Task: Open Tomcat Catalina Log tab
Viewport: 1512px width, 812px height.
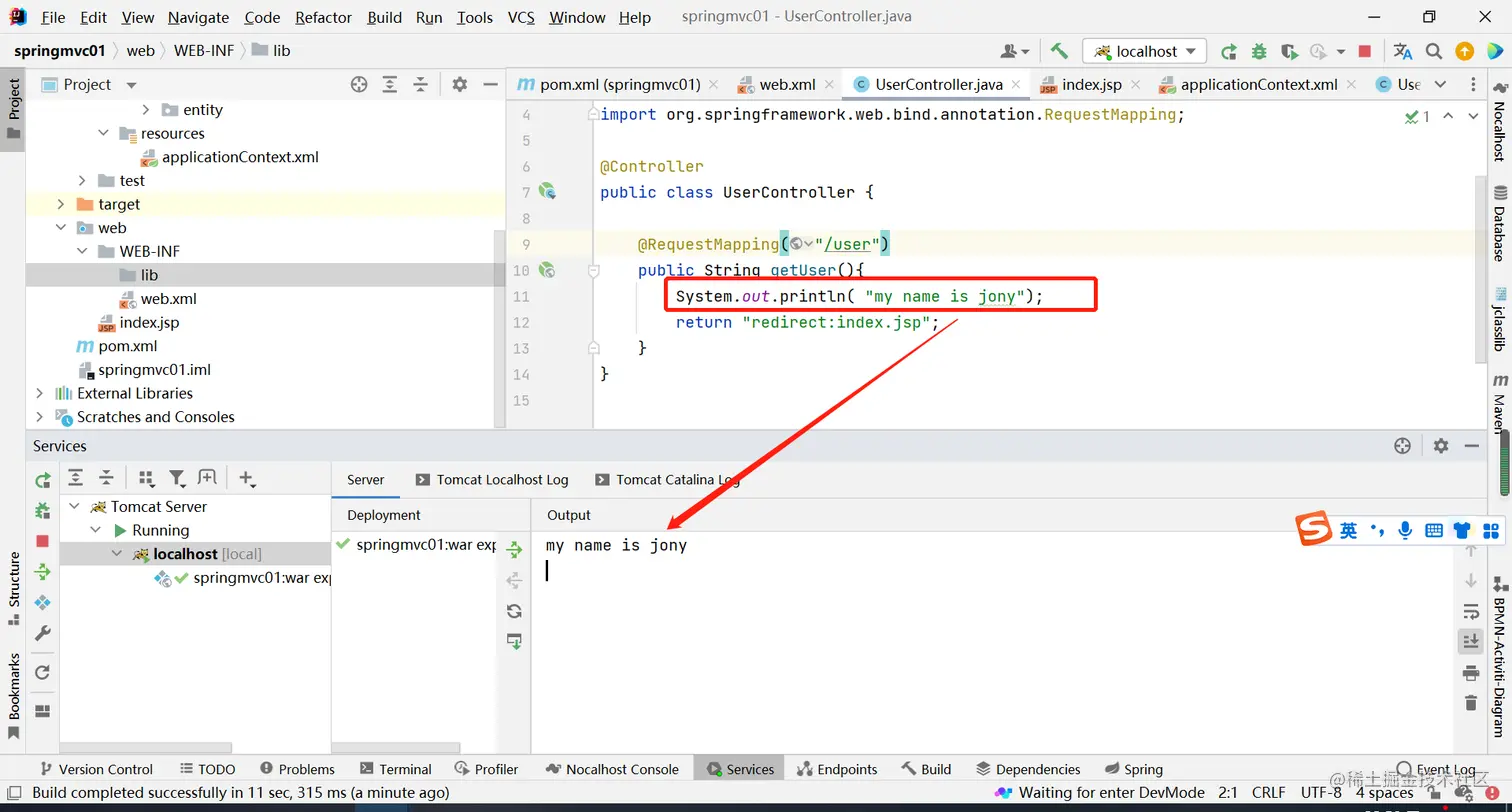Action: point(667,480)
